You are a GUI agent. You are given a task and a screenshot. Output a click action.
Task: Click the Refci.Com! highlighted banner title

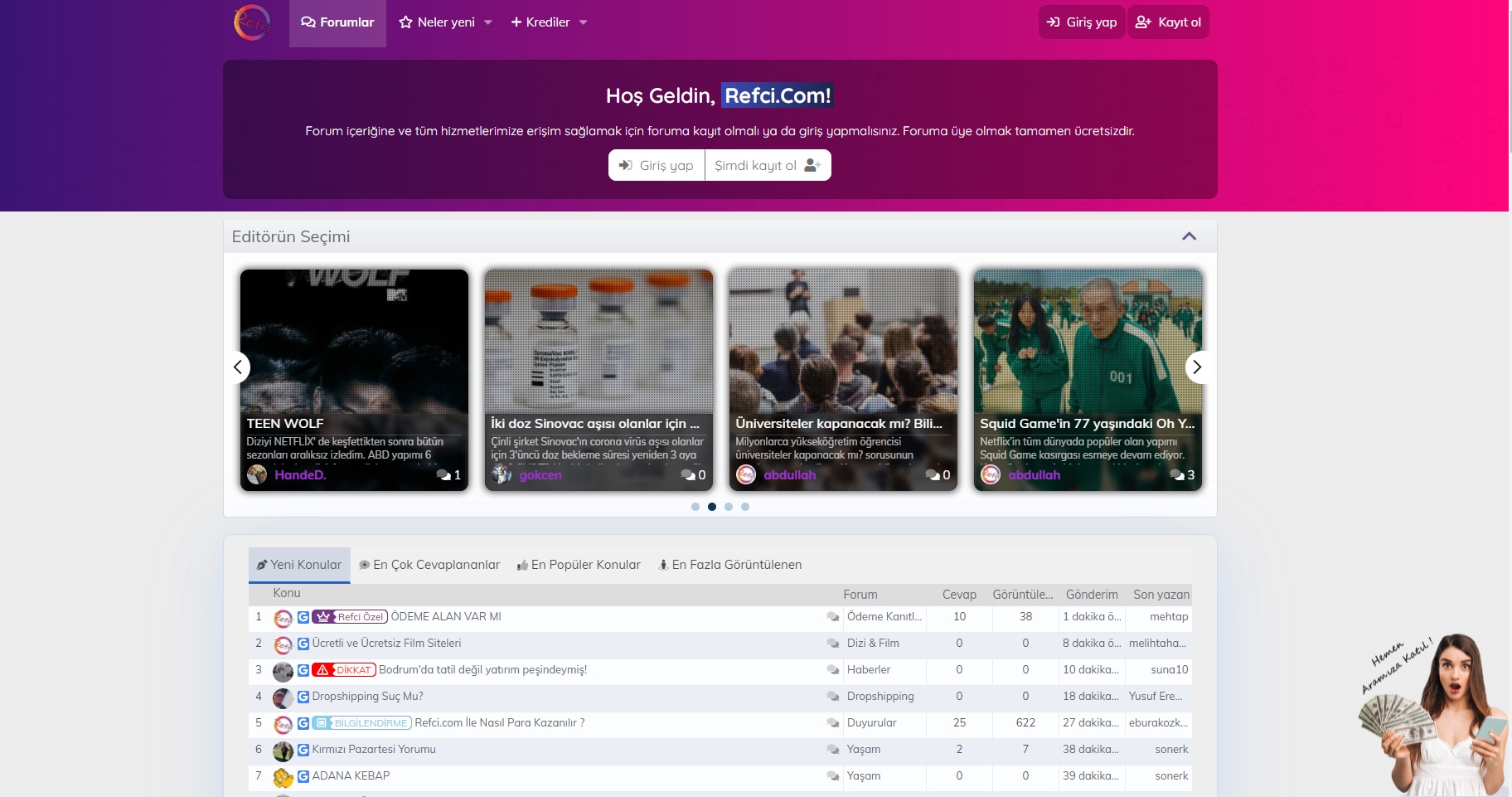(778, 95)
